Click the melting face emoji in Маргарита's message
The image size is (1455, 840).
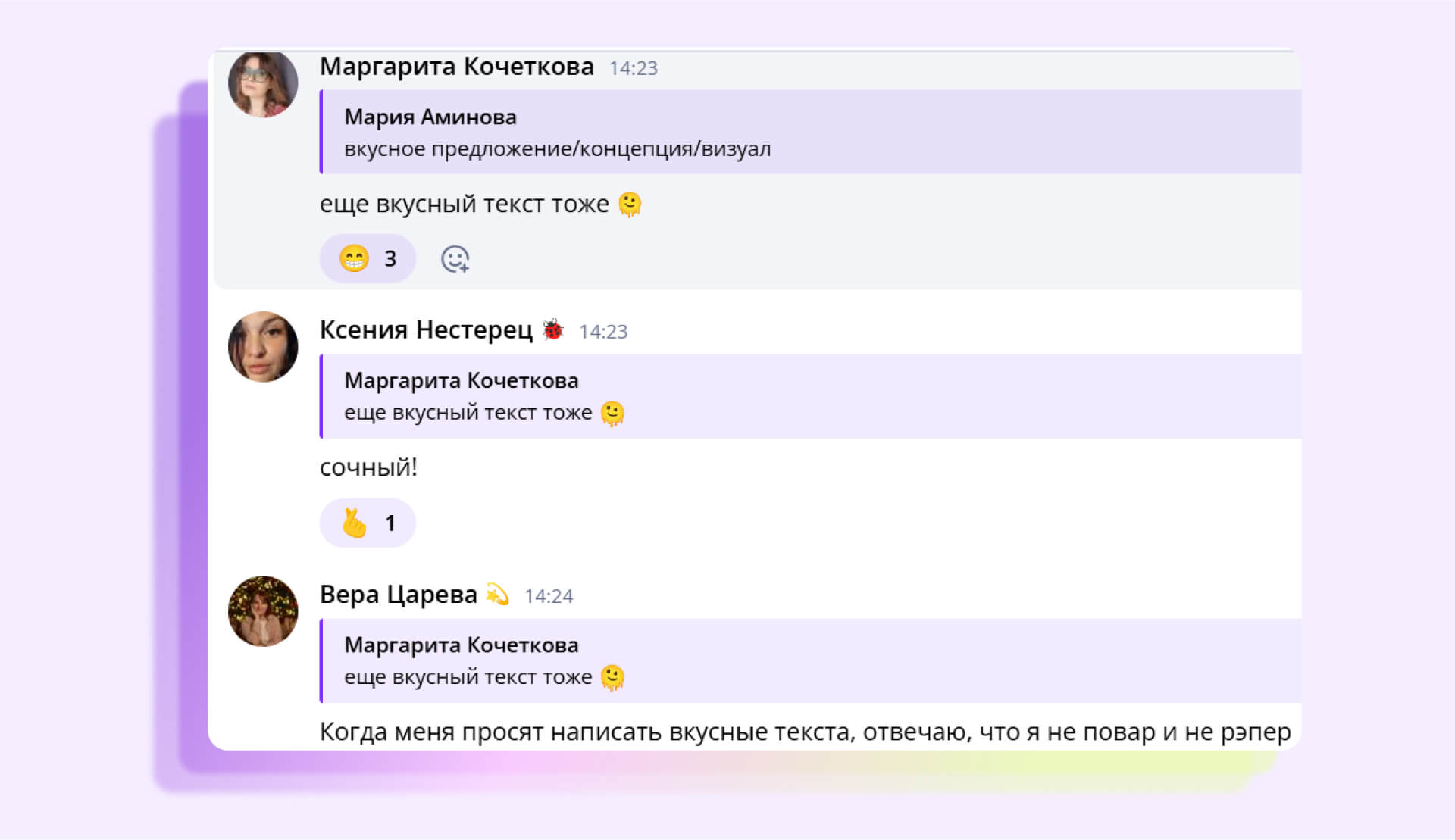tap(630, 205)
